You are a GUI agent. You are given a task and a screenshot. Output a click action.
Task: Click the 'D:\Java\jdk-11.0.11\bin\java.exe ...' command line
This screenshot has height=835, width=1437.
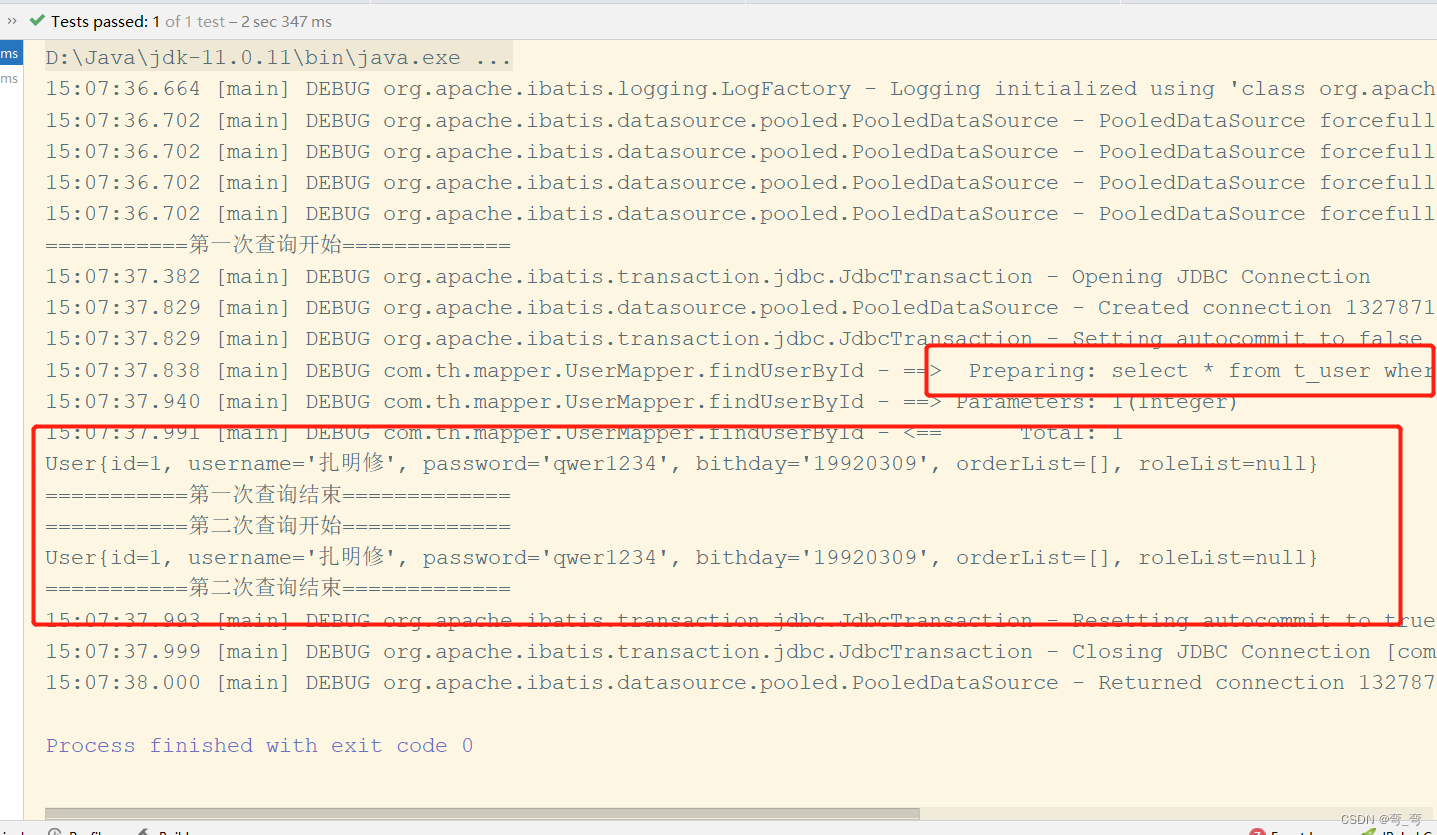pos(278,58)
